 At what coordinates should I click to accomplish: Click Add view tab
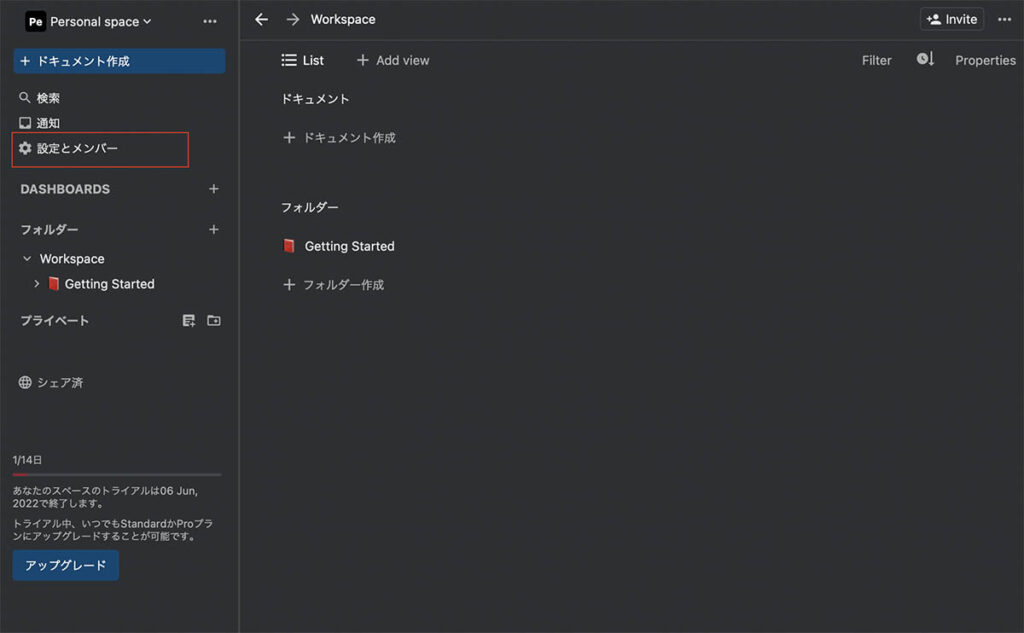[x=393, y=60]
